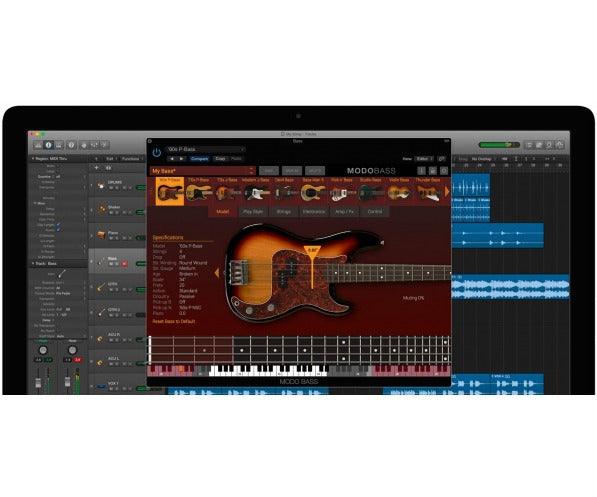Open Library from Logic's toolbar
Image resolution: width=597 pixels, height=497 pixels.
coord(38,145)
